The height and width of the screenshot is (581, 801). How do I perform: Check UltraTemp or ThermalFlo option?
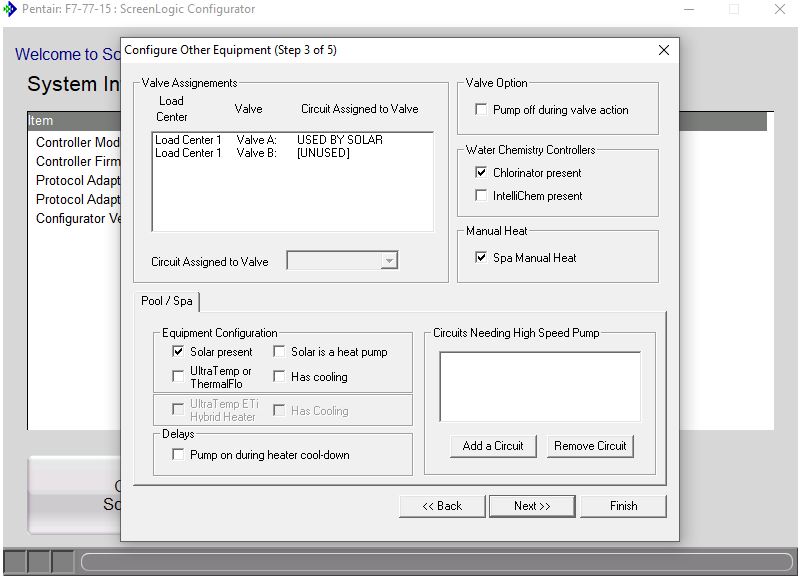178,377
